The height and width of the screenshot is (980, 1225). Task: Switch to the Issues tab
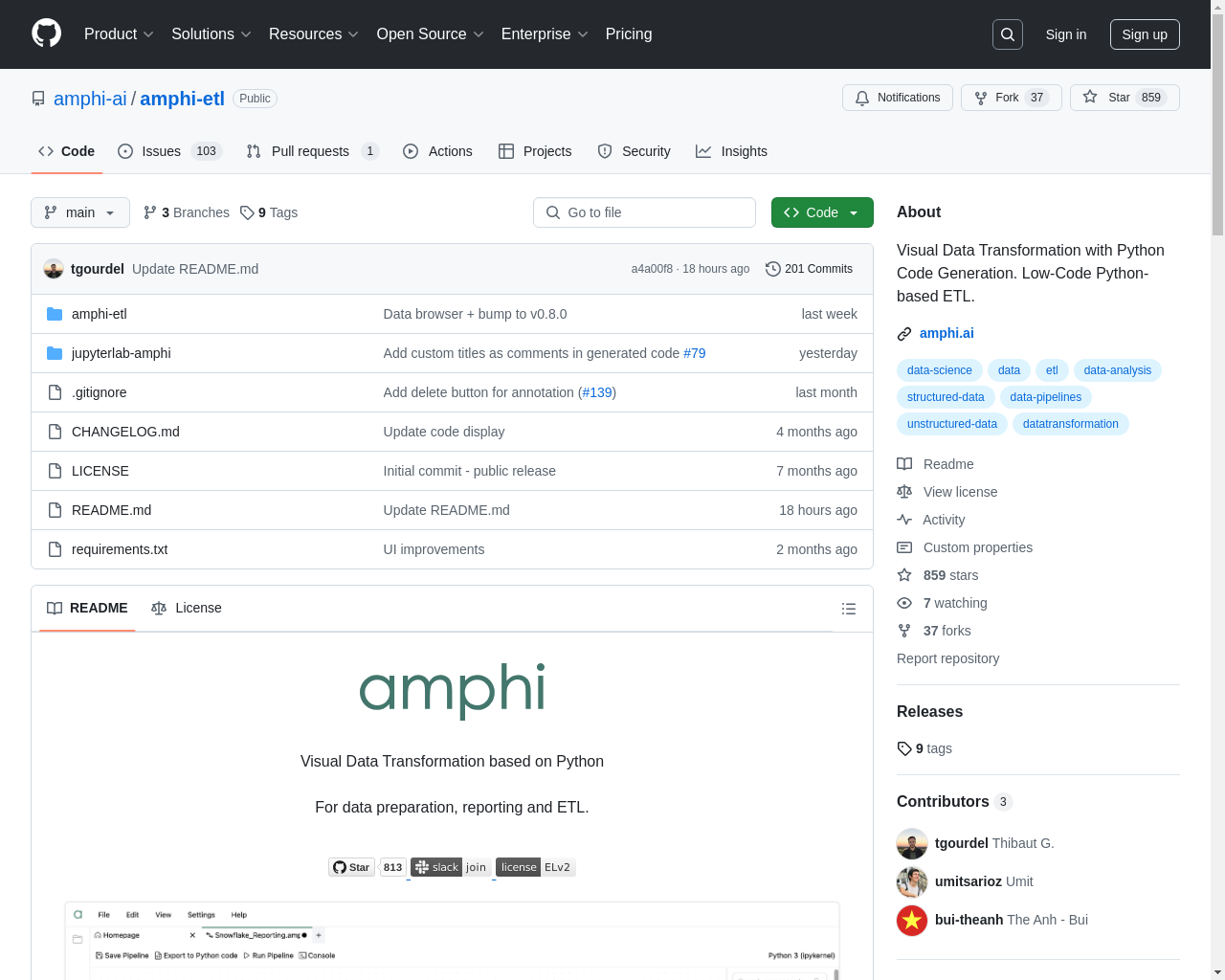click(x=169, y=151)
